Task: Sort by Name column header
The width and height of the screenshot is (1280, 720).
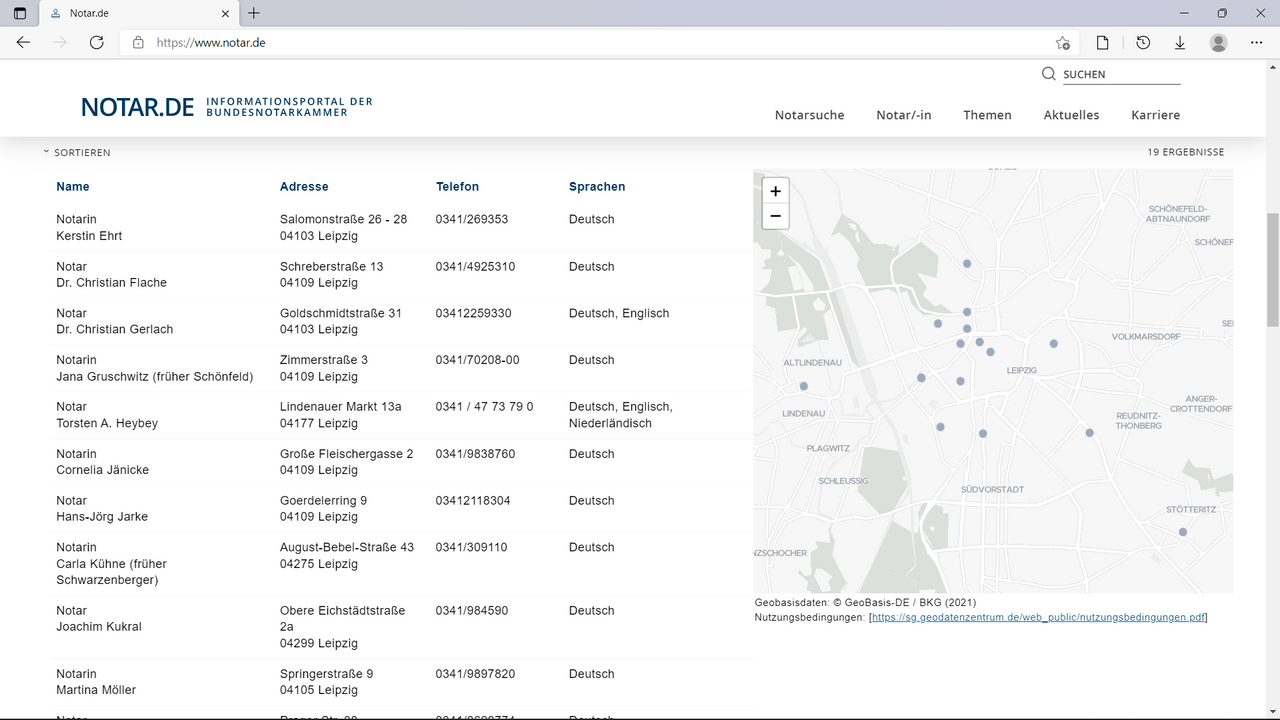Action: point(73,187)
